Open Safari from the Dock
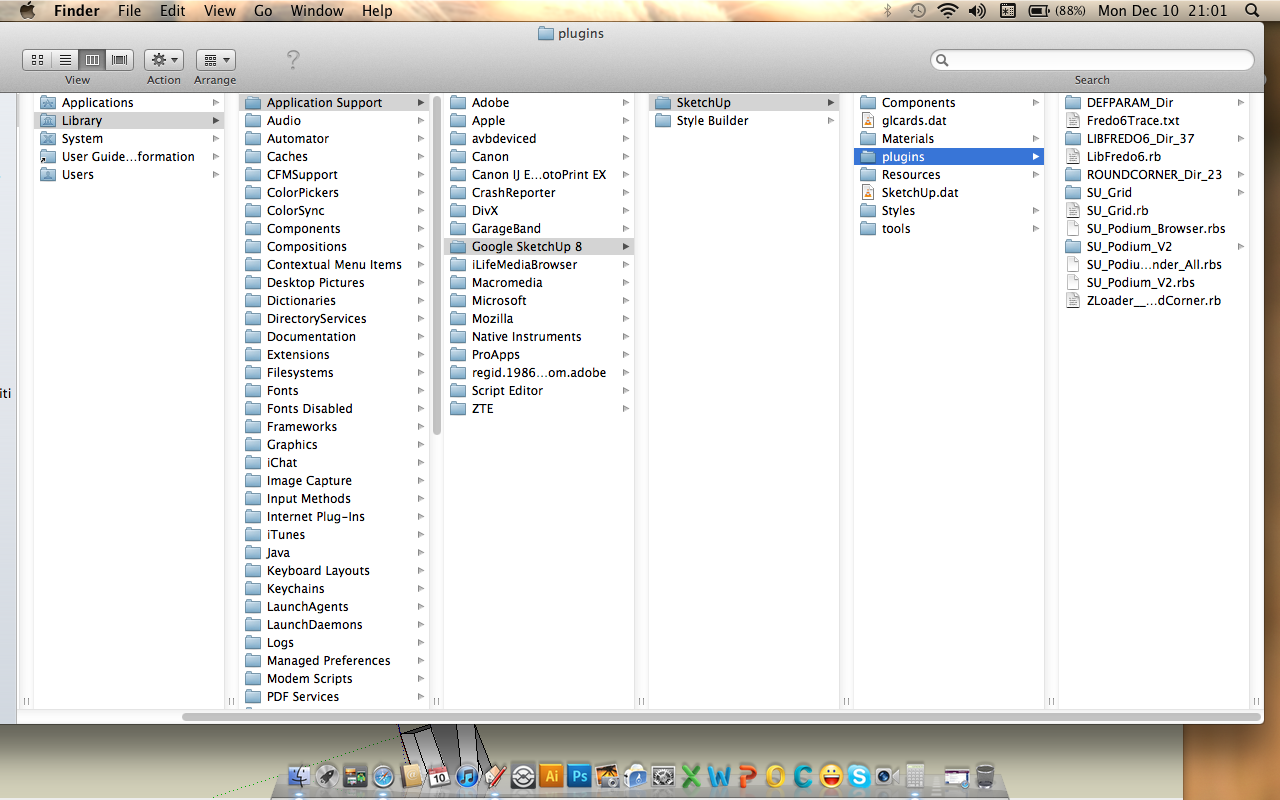 coord(383,776)
